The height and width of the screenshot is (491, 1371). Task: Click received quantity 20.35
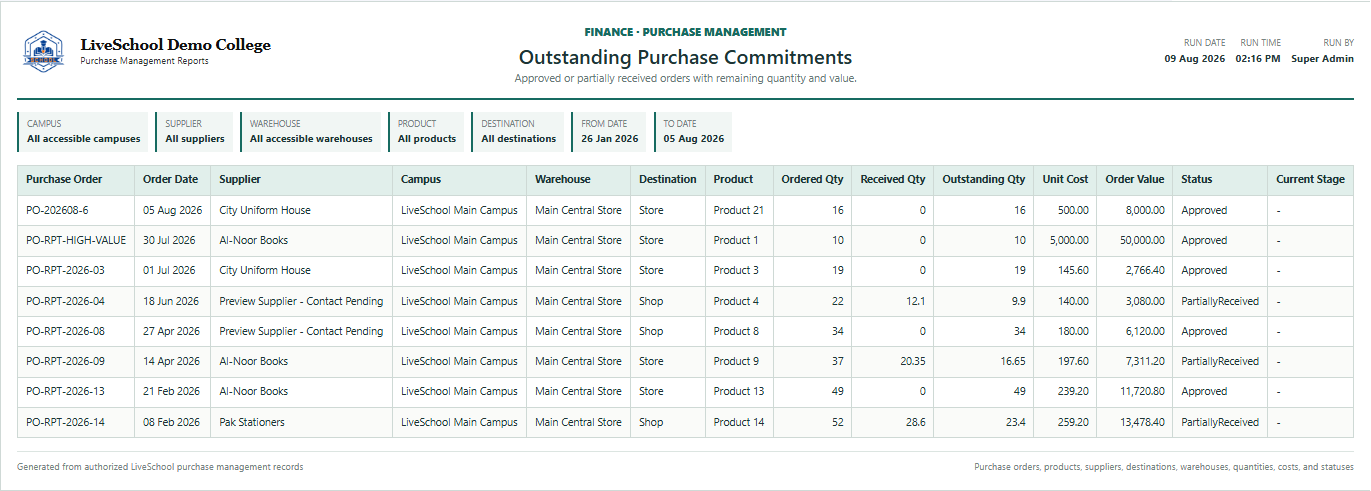pos(911,362)
